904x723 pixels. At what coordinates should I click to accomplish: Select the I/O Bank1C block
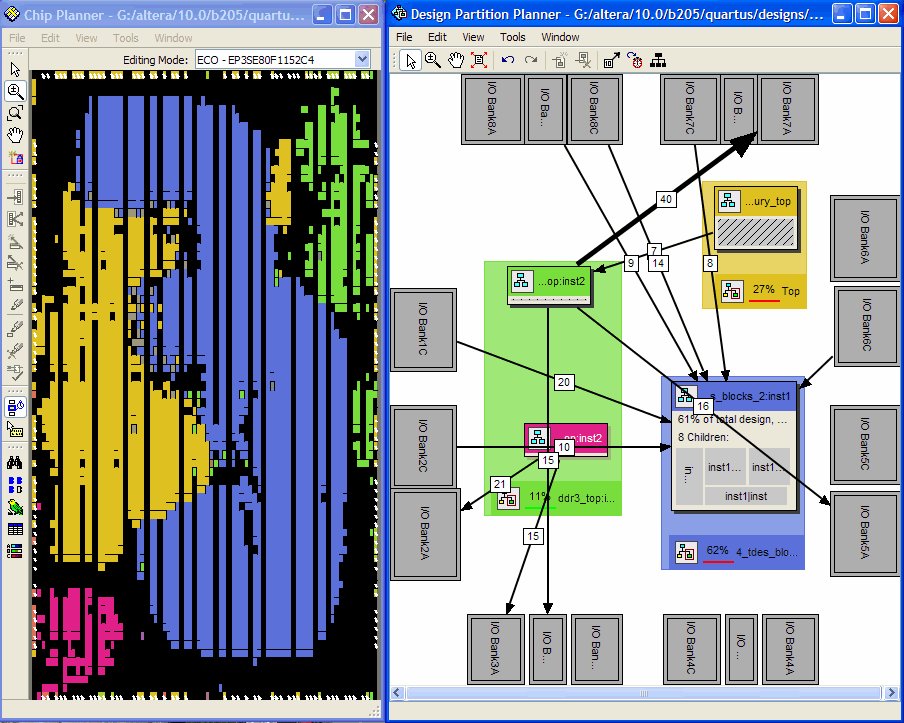click(424, 330)
